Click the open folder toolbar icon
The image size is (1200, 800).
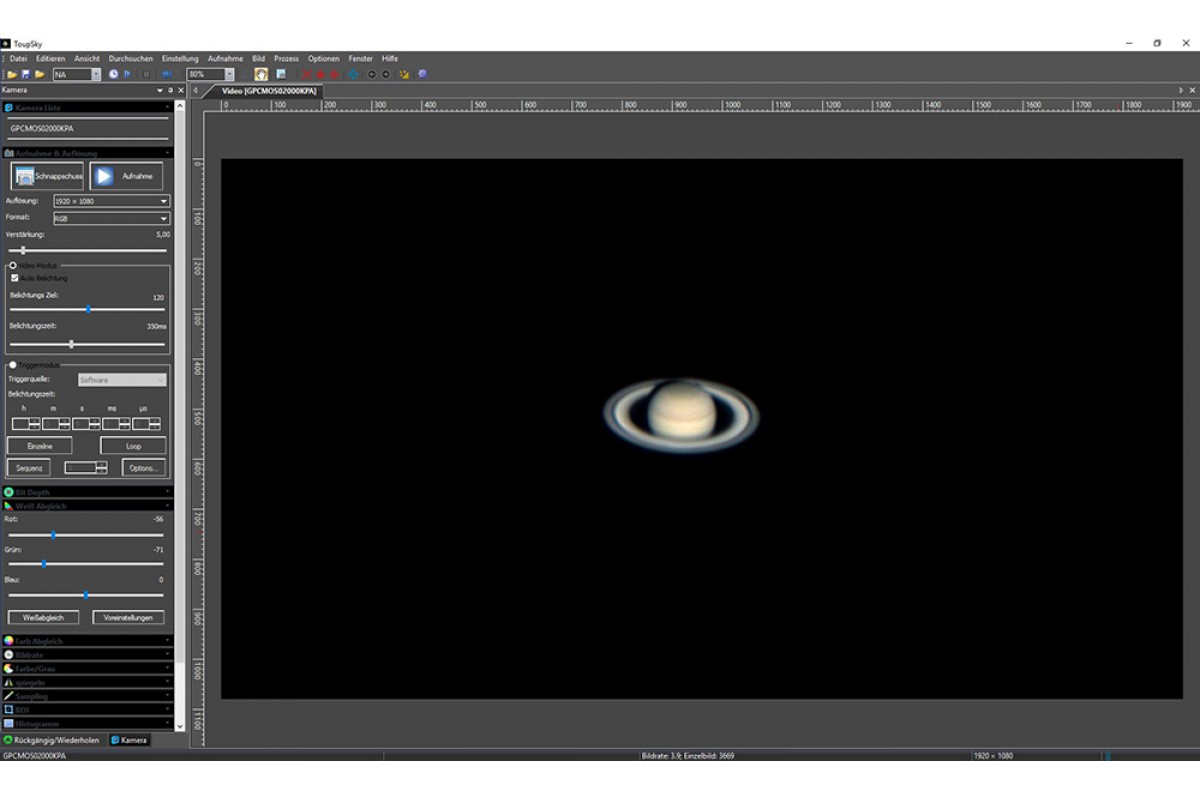click(12, 74)
